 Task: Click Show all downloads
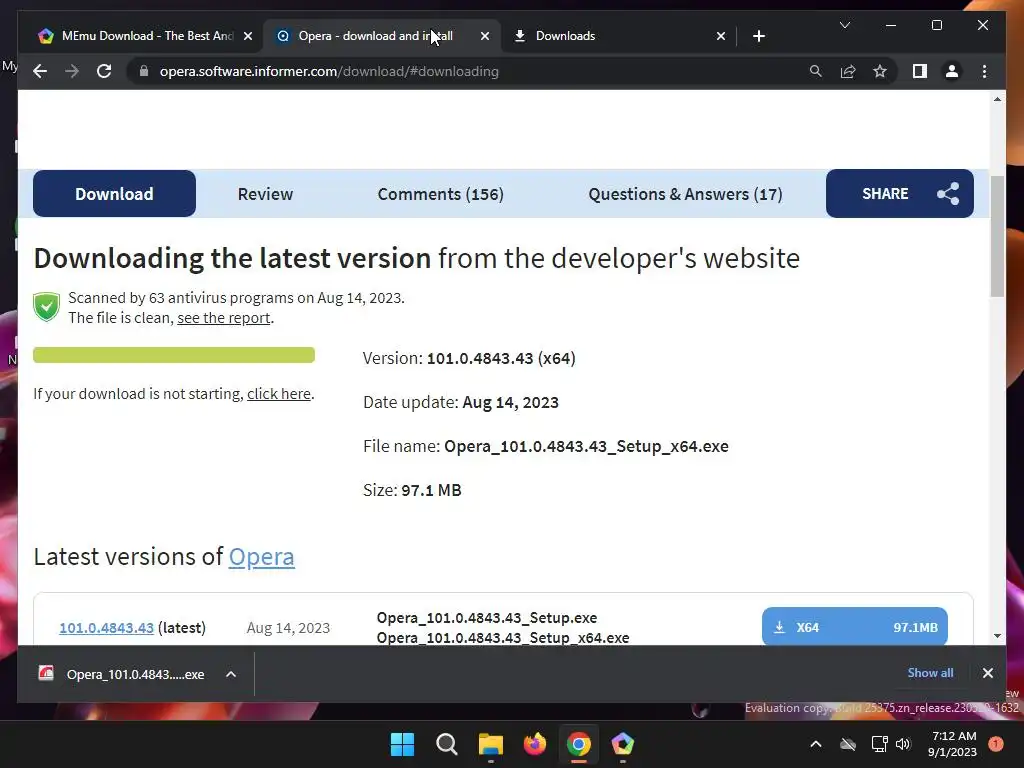point(930,673)
